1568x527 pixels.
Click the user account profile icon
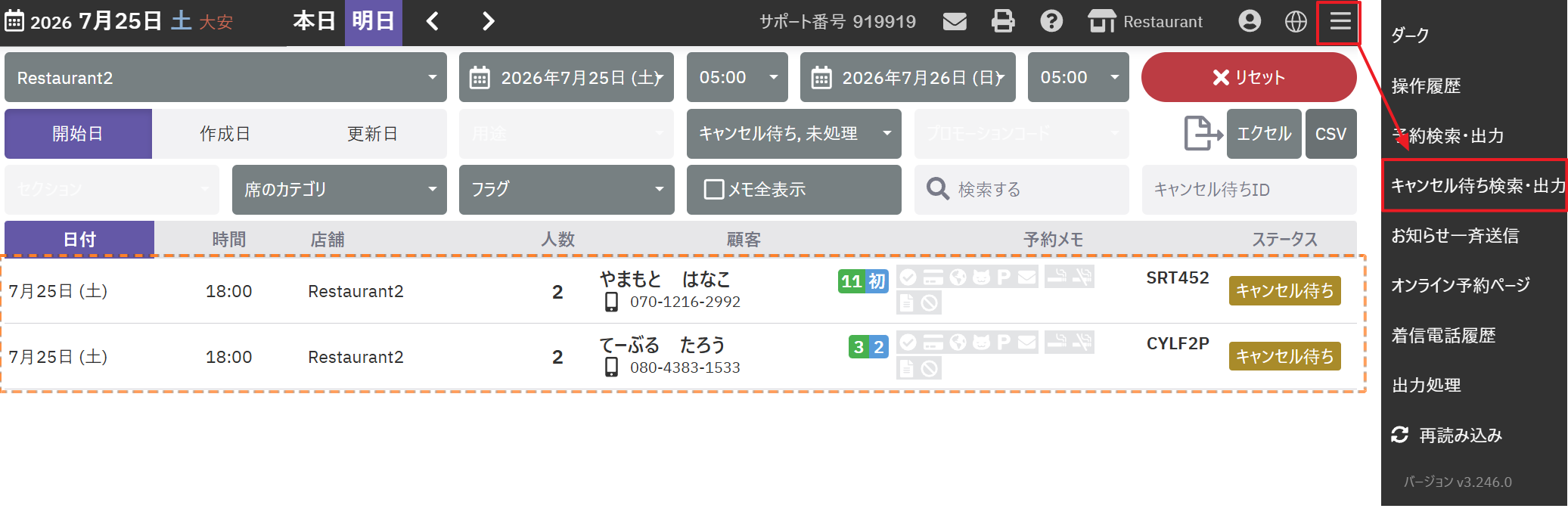[1250, 21]
